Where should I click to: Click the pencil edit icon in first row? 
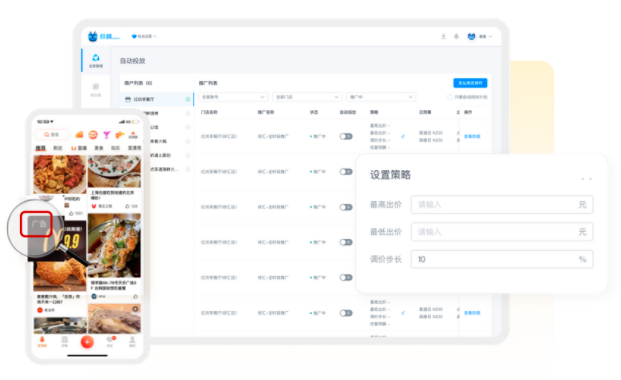tap(403, 136)
